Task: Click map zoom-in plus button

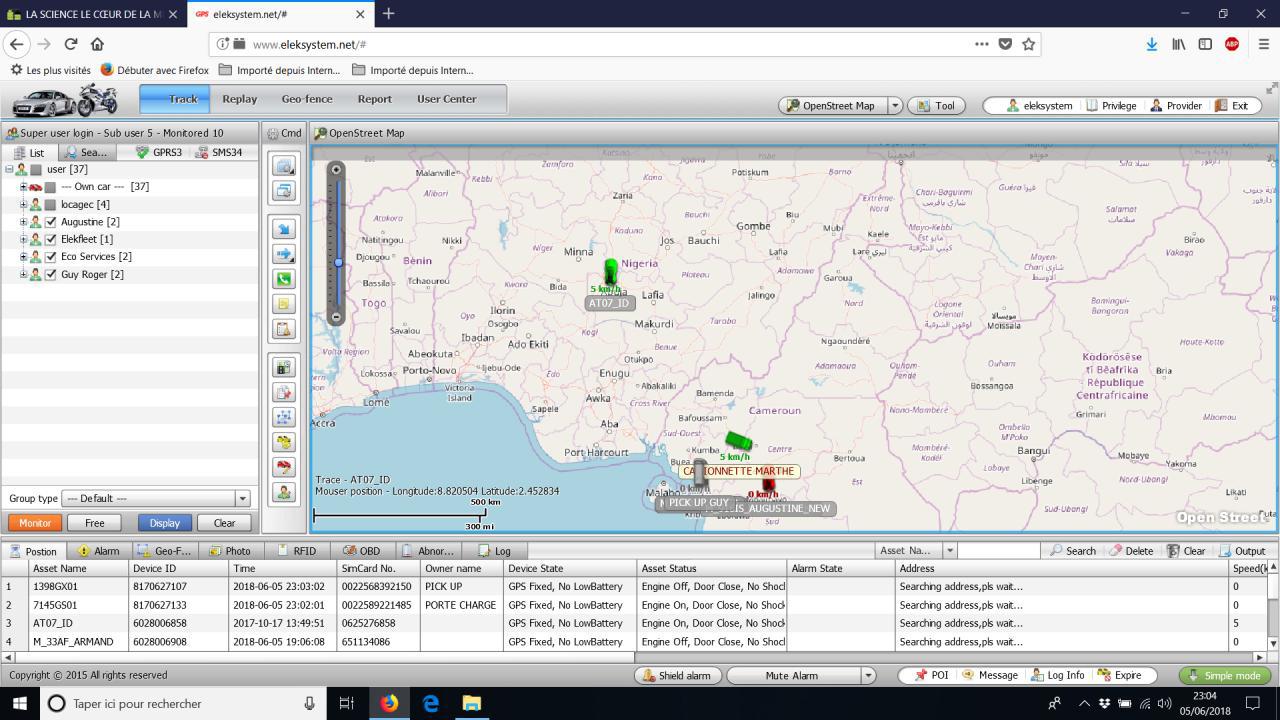Action: (x=337, y=169)
